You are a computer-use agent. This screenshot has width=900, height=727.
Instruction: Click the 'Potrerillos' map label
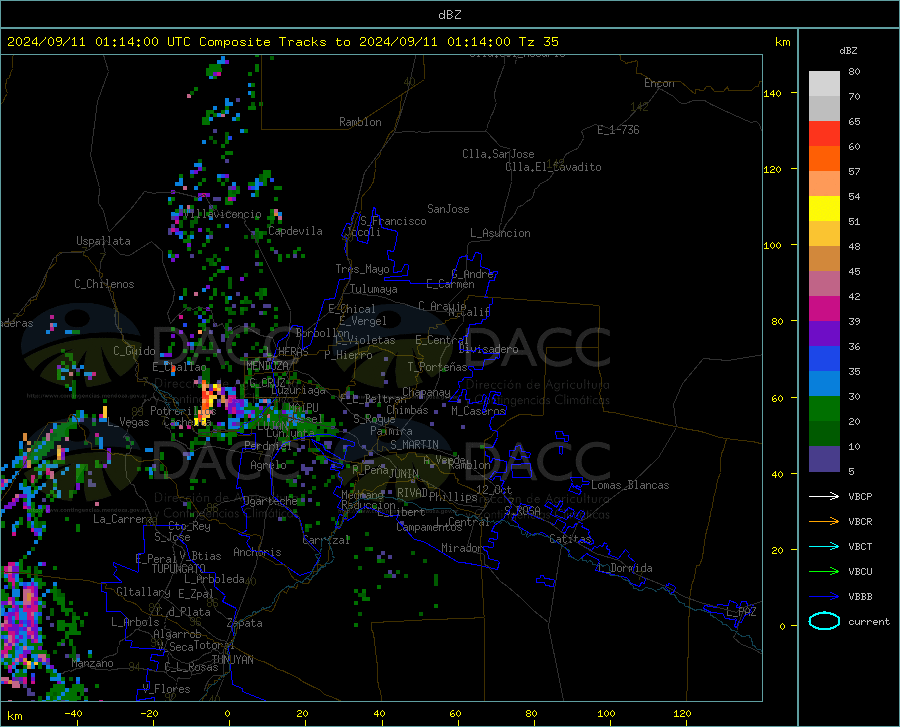click(183, 411)
